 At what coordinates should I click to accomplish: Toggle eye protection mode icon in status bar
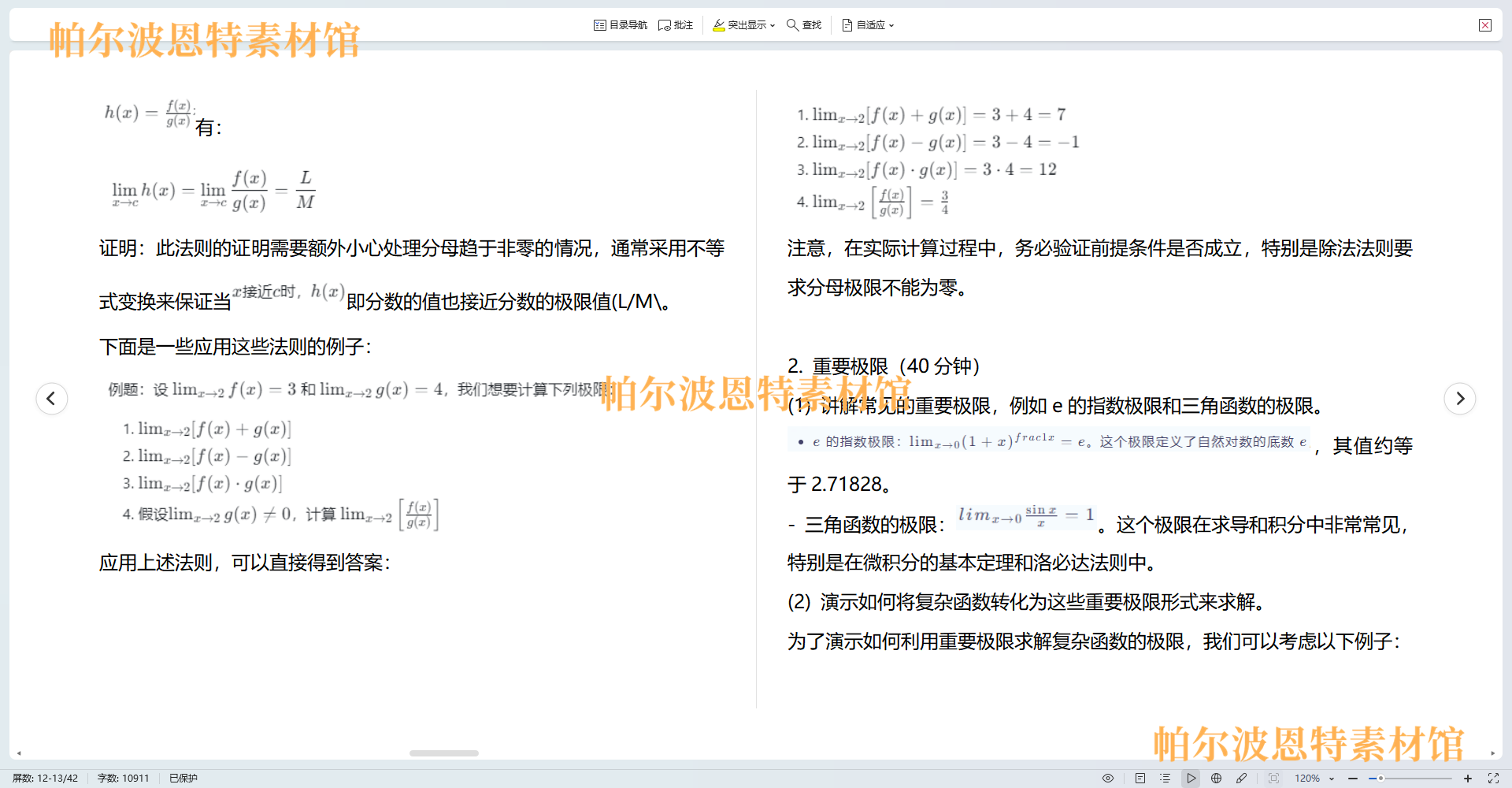click(1108, 778)
